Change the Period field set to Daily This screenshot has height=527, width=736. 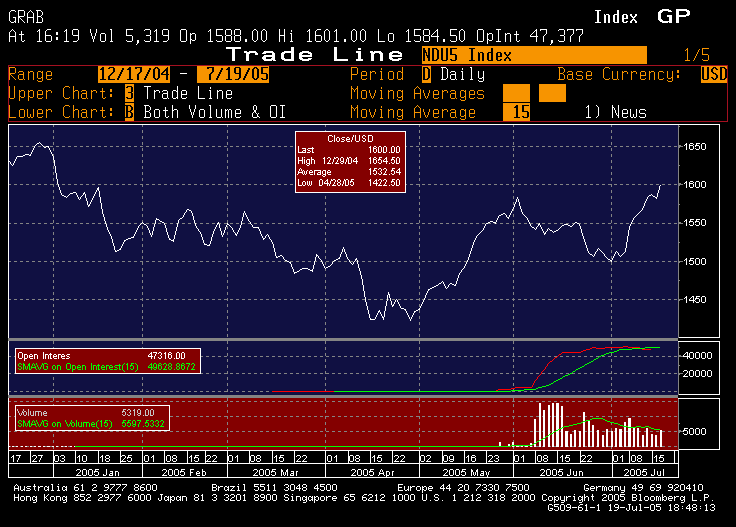[426, 74]
